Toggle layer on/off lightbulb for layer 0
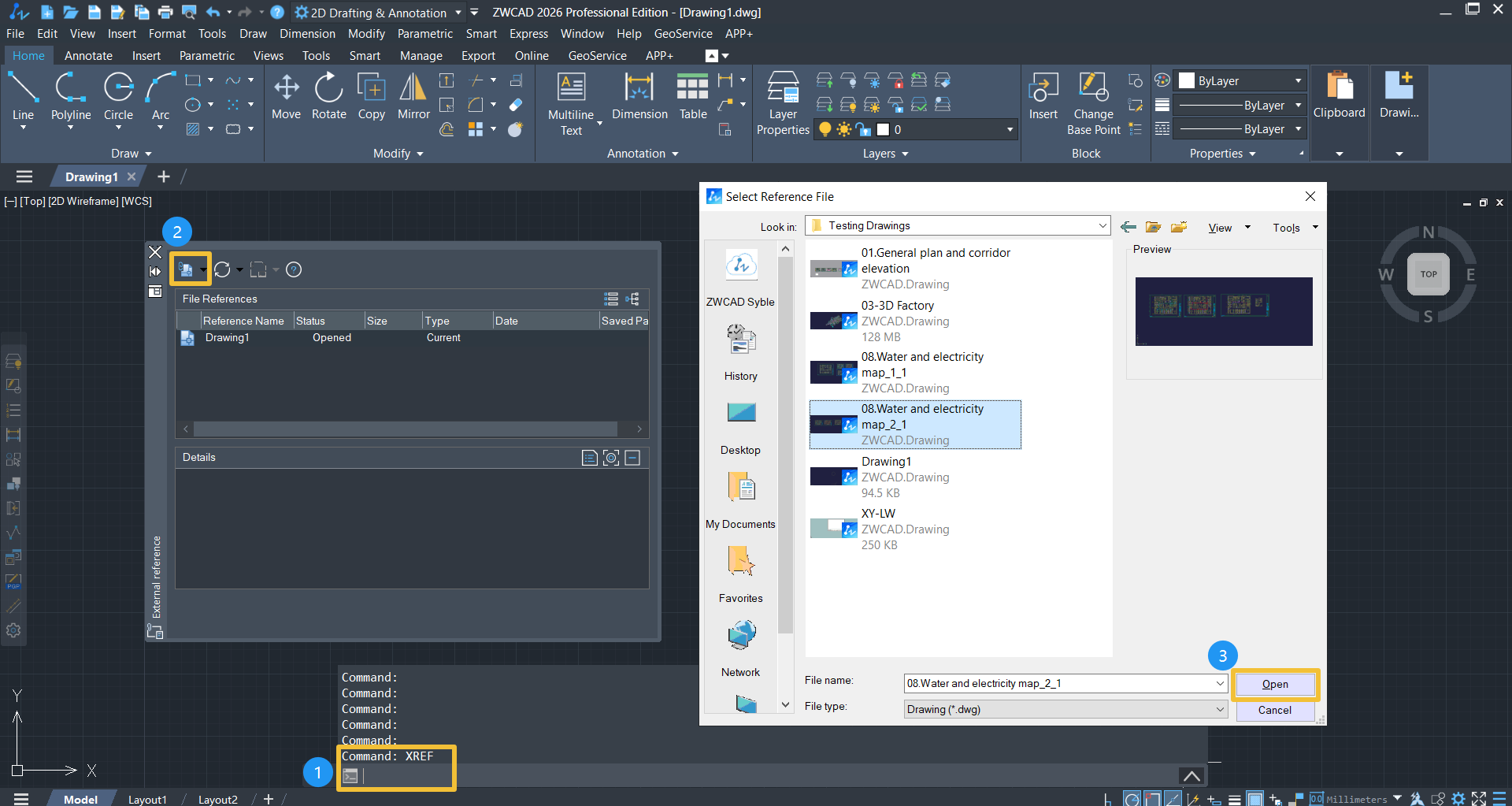The height and width of the screenshot is (806, 1512). (x=825, y=129)
